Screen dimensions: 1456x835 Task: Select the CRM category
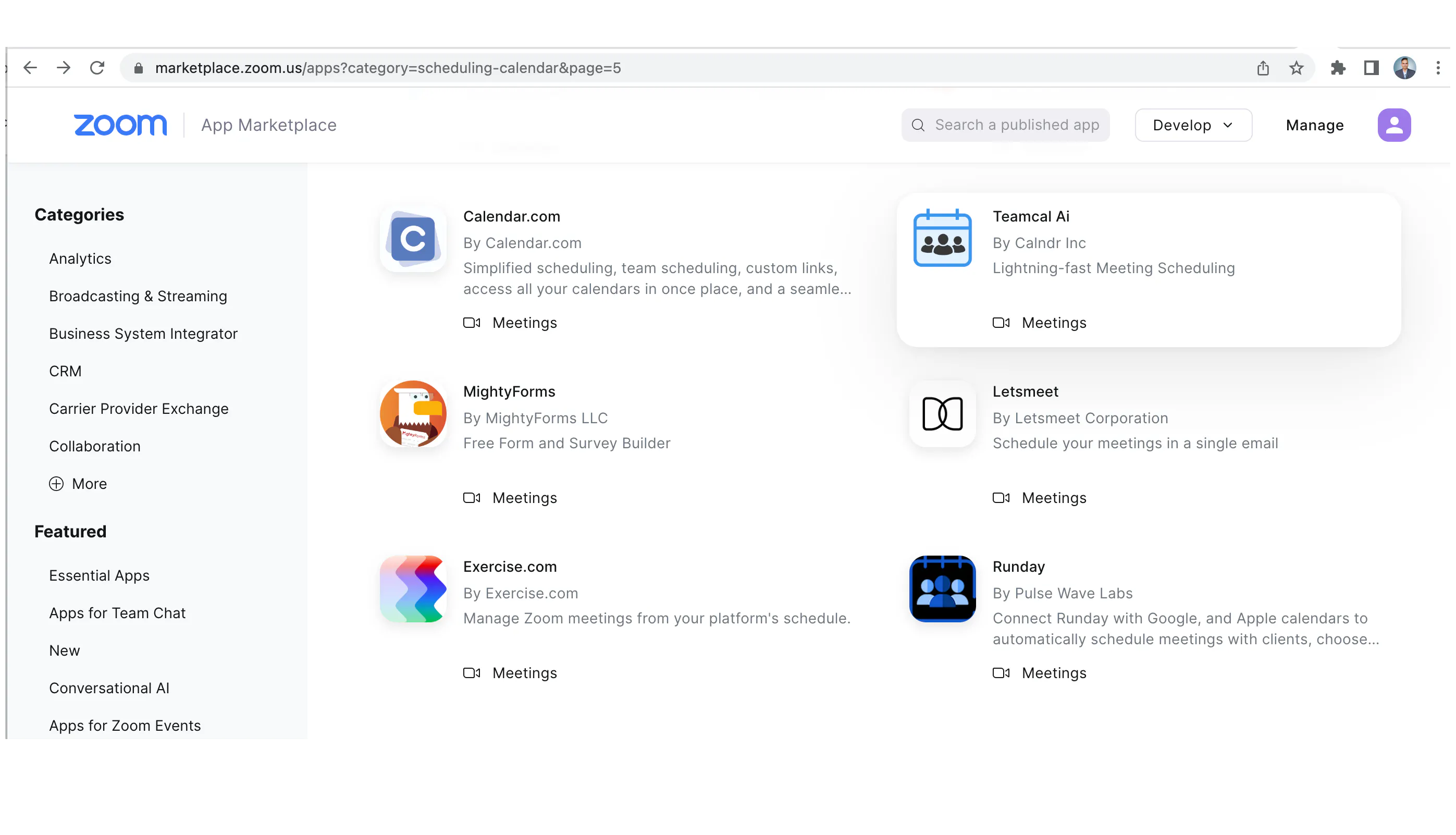pos(66,373)
